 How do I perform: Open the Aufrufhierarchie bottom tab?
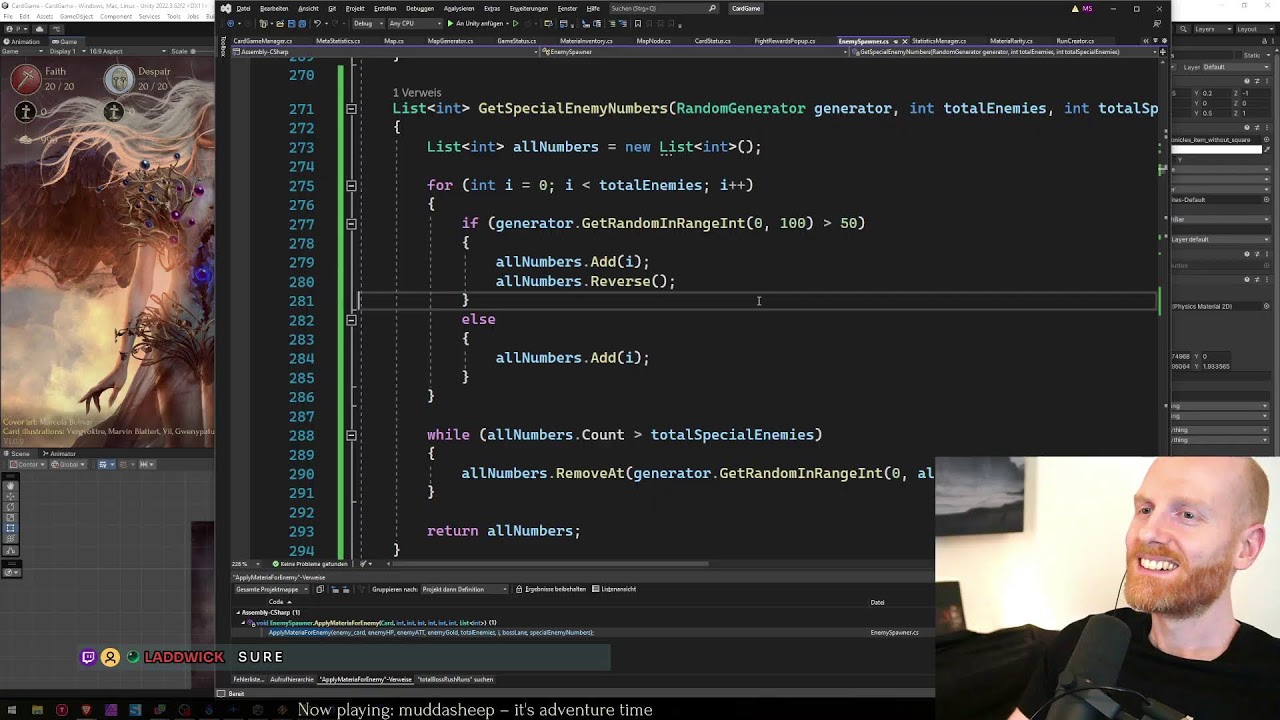[292, 679]
